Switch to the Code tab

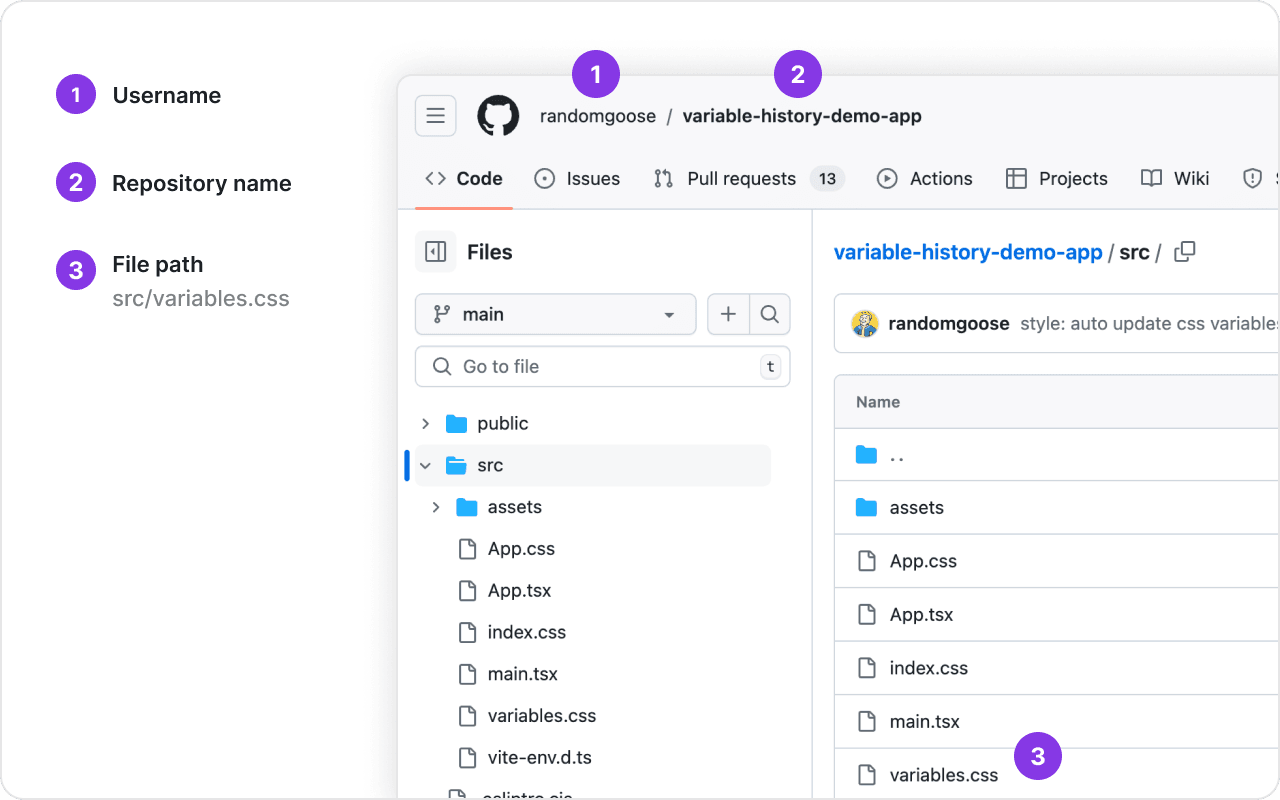coord(464,179)
